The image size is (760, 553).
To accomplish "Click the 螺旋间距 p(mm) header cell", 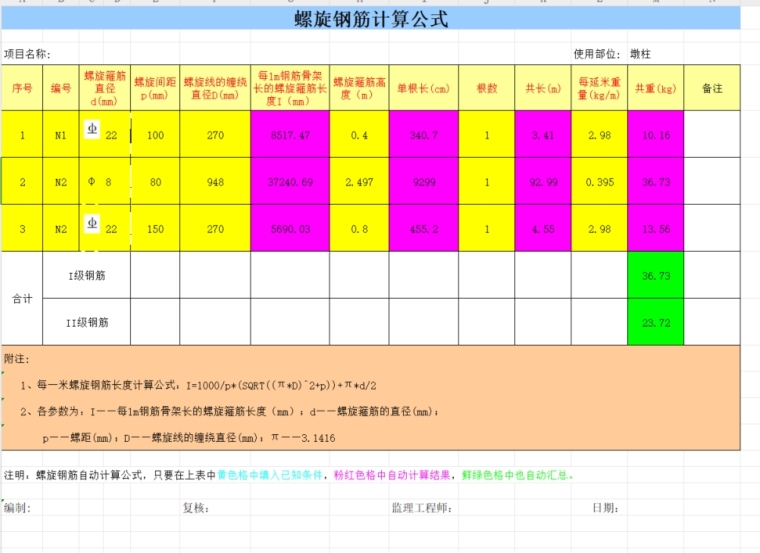I will (x=155, y=88).
